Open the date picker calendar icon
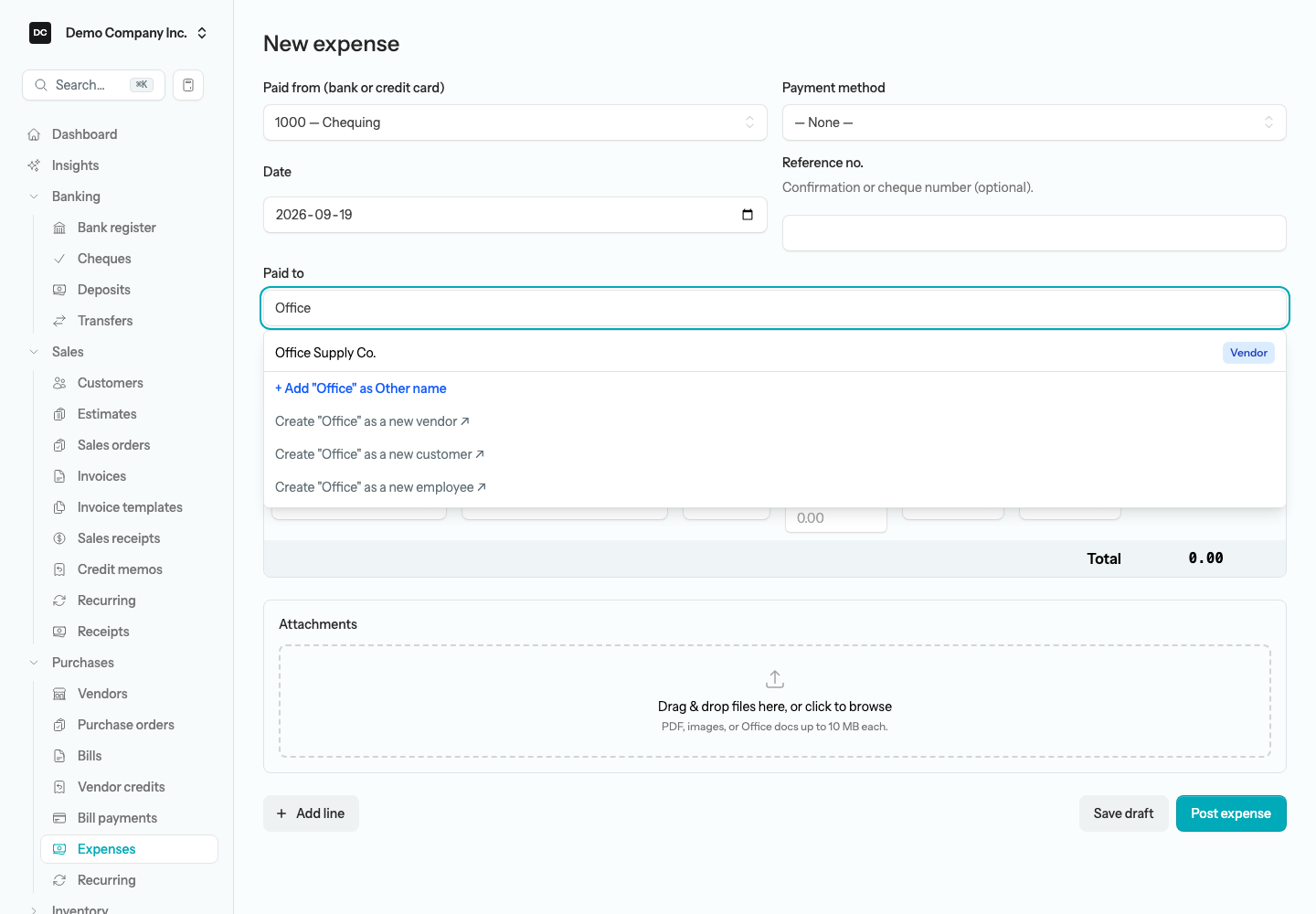The height and width of the screenshot is (914, 1316). pos(748,215)
